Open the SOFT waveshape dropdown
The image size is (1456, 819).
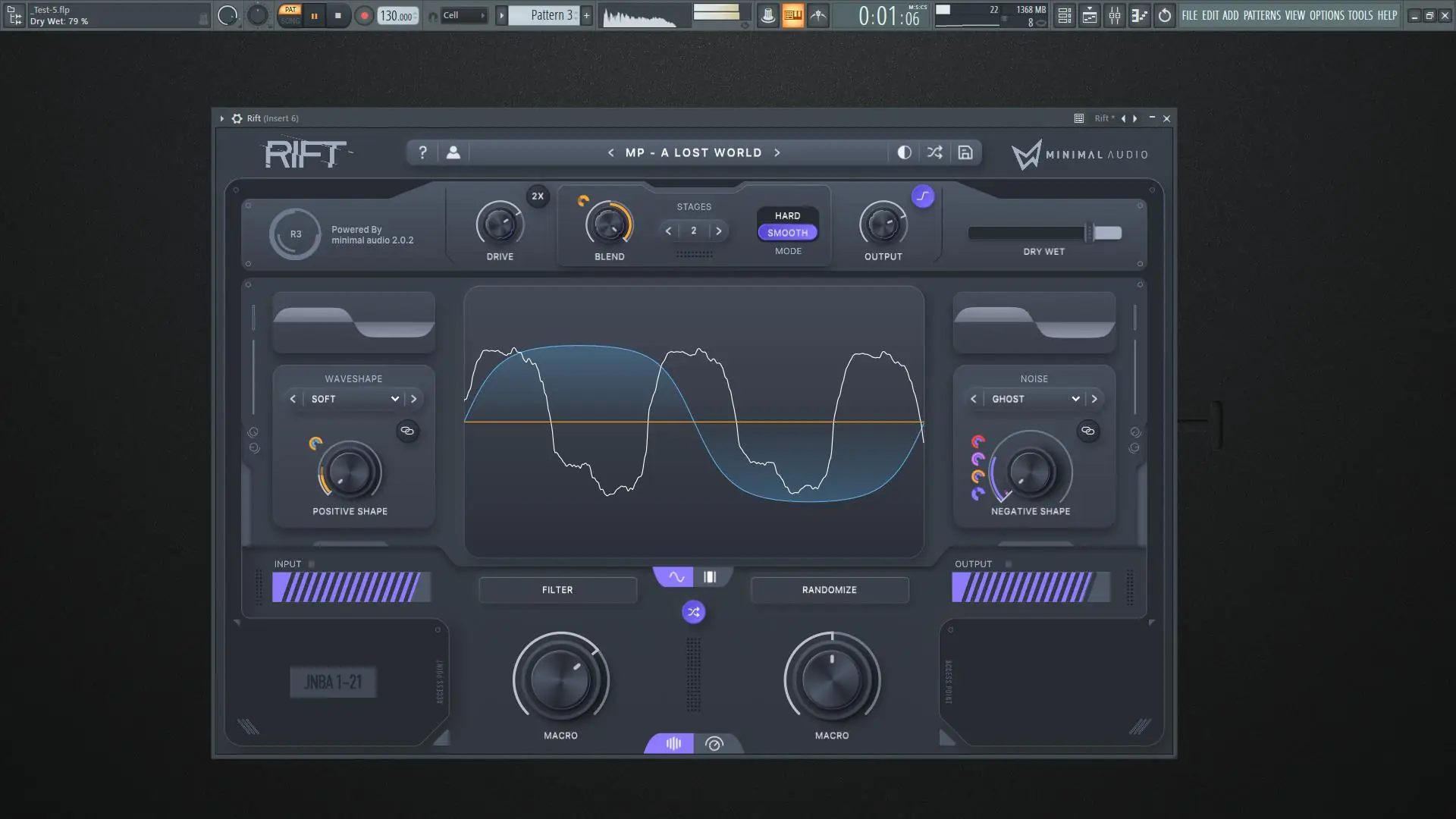coord(354,399)
